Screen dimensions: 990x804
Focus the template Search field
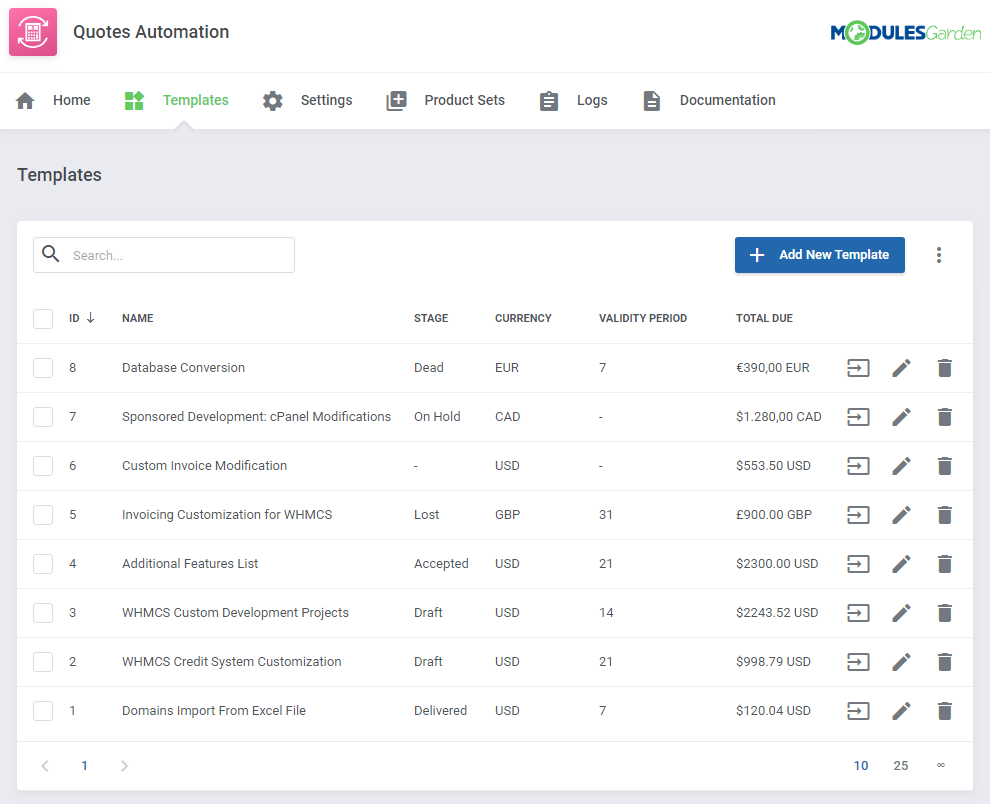coord(164,255)
